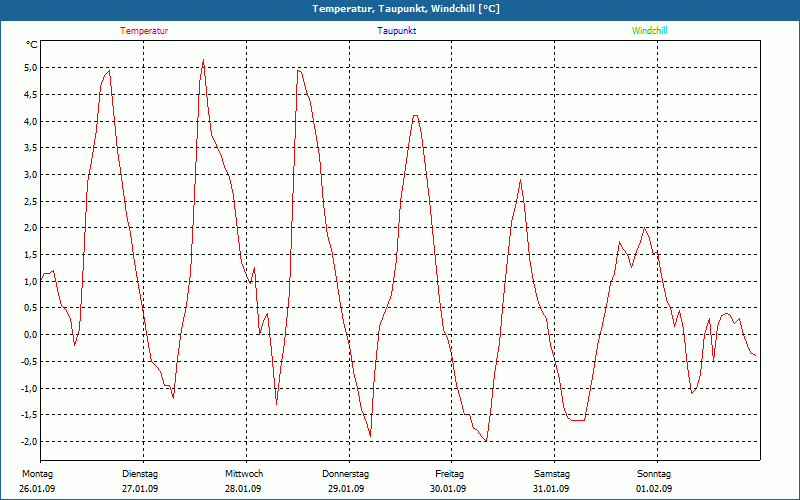The height and width of the screenshot is (500, 800).
Task: Click the date 27.01.09
Action: tap(140, 489)
